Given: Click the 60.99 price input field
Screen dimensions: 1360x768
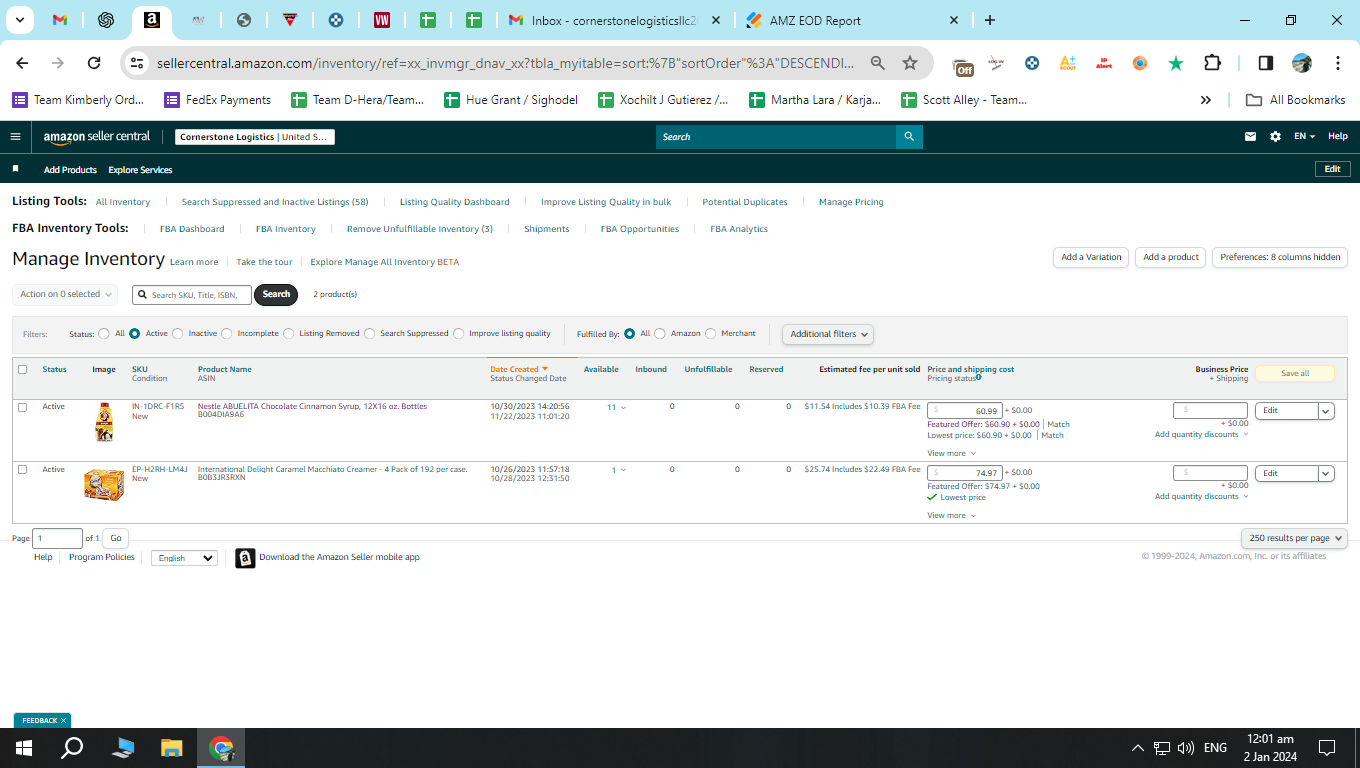Looking at the screenshot, I should 965,411.
